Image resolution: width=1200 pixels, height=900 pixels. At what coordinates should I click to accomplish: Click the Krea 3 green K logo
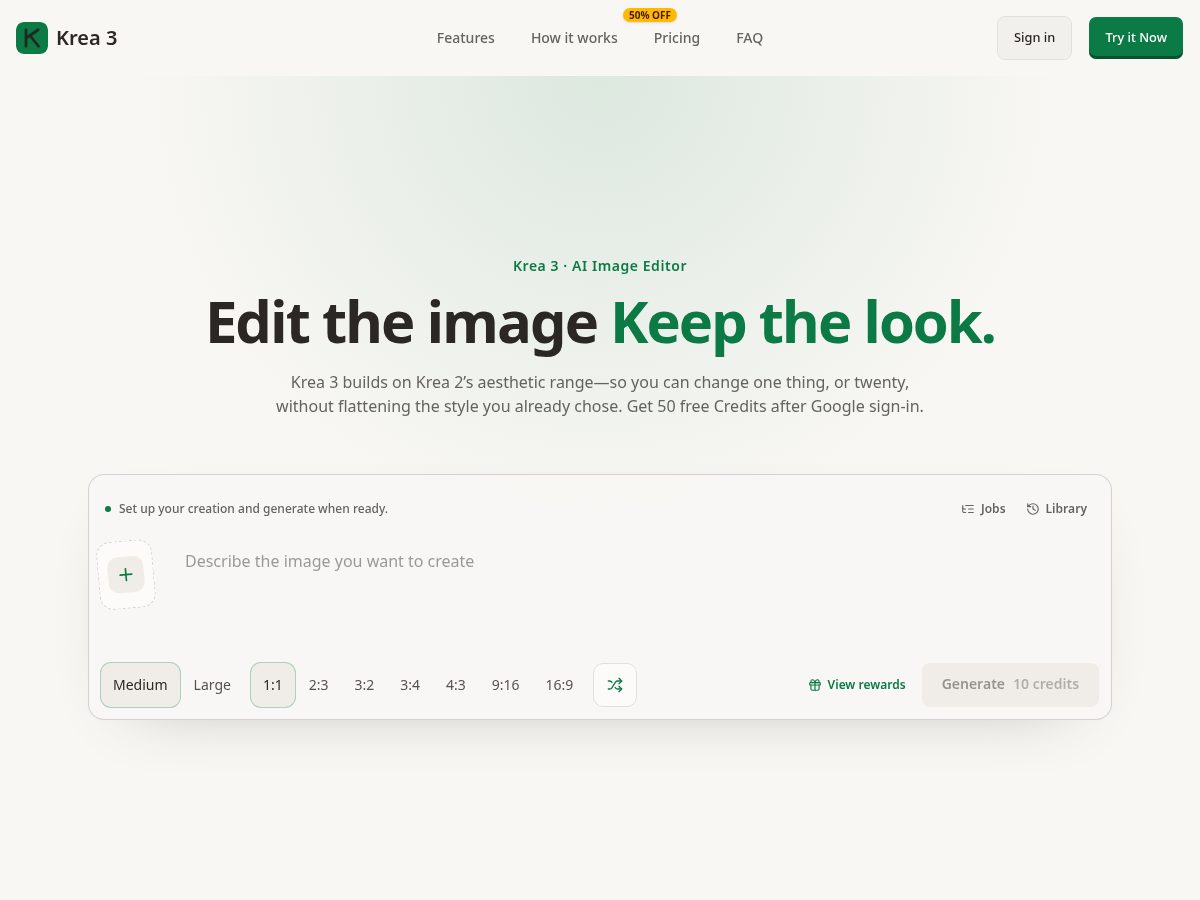(x=32, y=38)
